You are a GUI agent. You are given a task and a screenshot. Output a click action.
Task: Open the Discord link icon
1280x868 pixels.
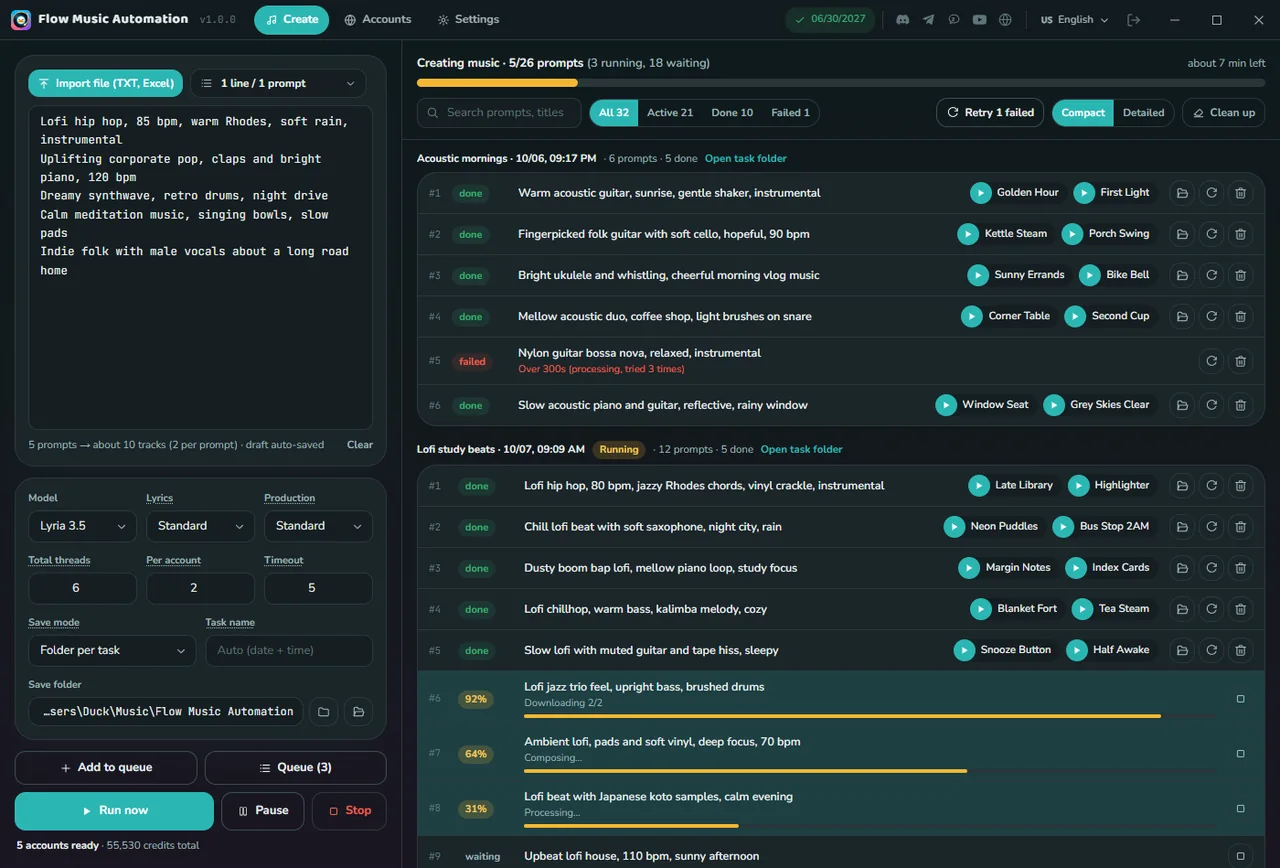point(903,20)
